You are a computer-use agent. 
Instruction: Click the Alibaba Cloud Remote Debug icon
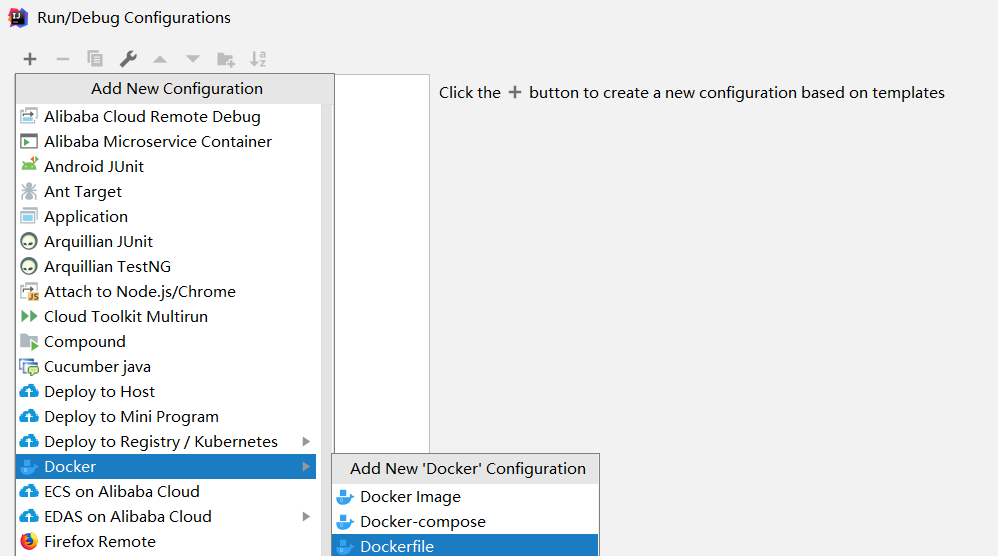(29, 116)
